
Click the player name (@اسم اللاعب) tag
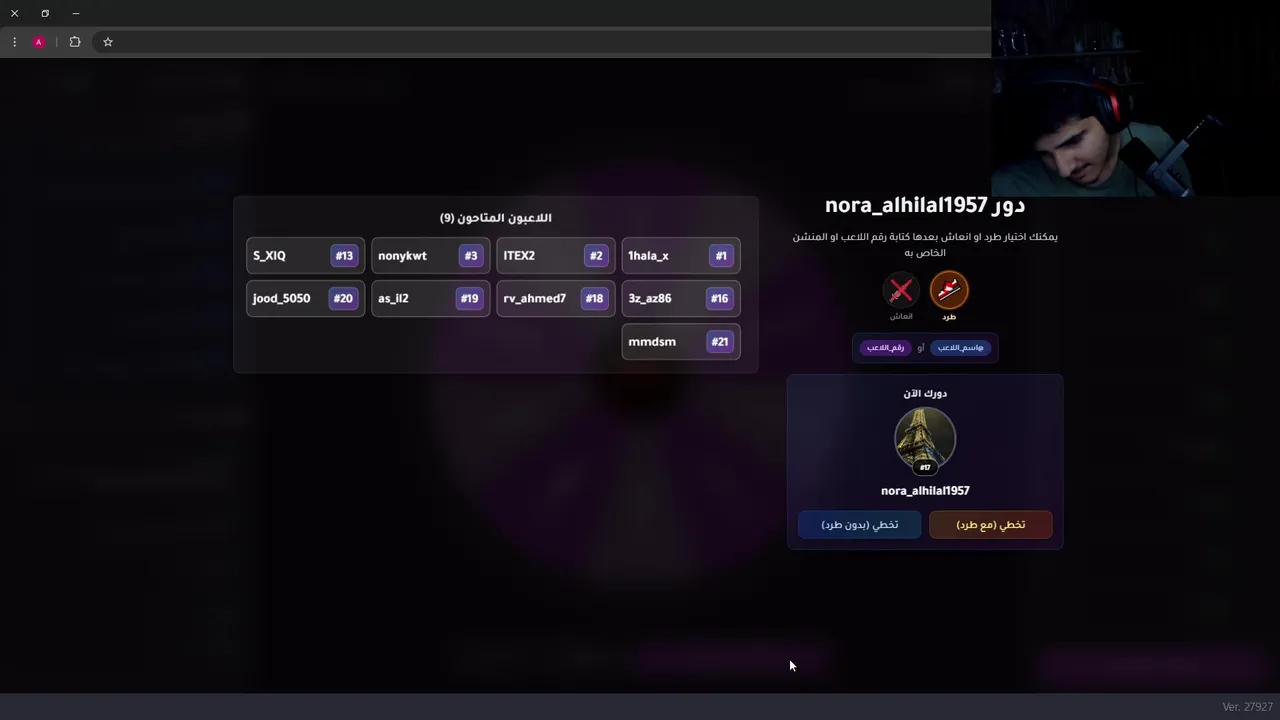(961, 348)
